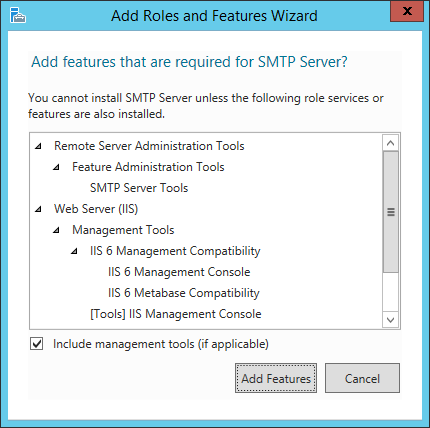Select Management Tools label

tap(123, 230)
